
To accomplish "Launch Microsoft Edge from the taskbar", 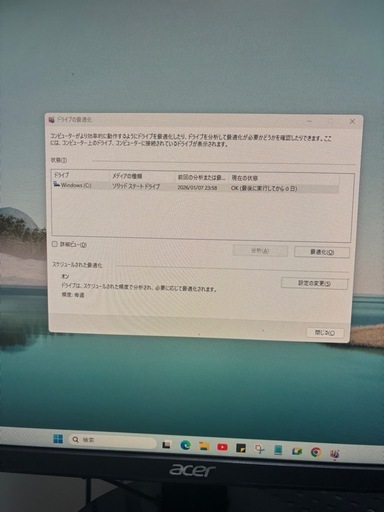I will click(x=185, y=445).
